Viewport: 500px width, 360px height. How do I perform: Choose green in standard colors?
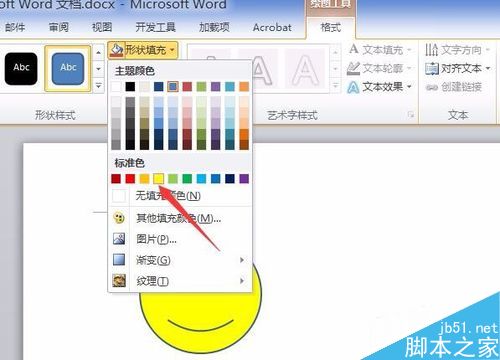click(187, 179)
